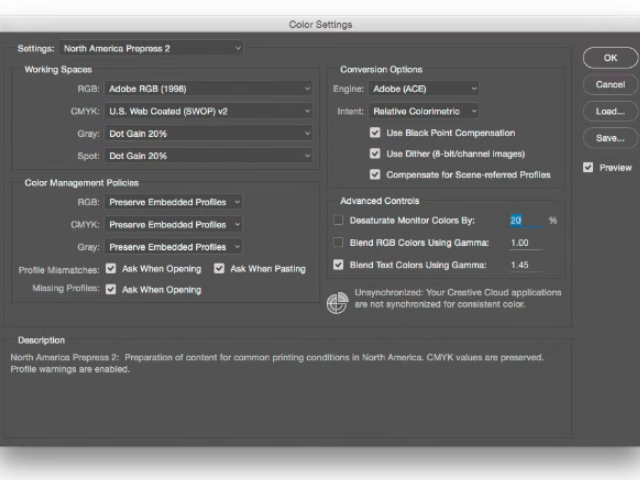Screen dimensions: 640x480
Task: Uncheck Use Dither (8-bit/channel images)
Action: [375, 154]
